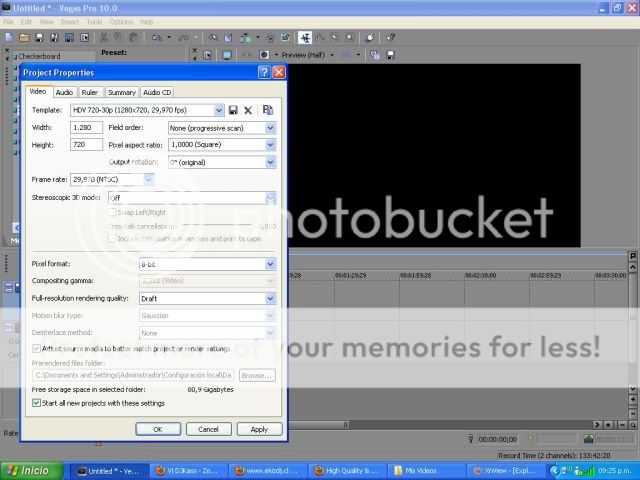The width and height of the screenshot is (640, 480).
Task: Open the Insert menu
Action: [69, 22]
